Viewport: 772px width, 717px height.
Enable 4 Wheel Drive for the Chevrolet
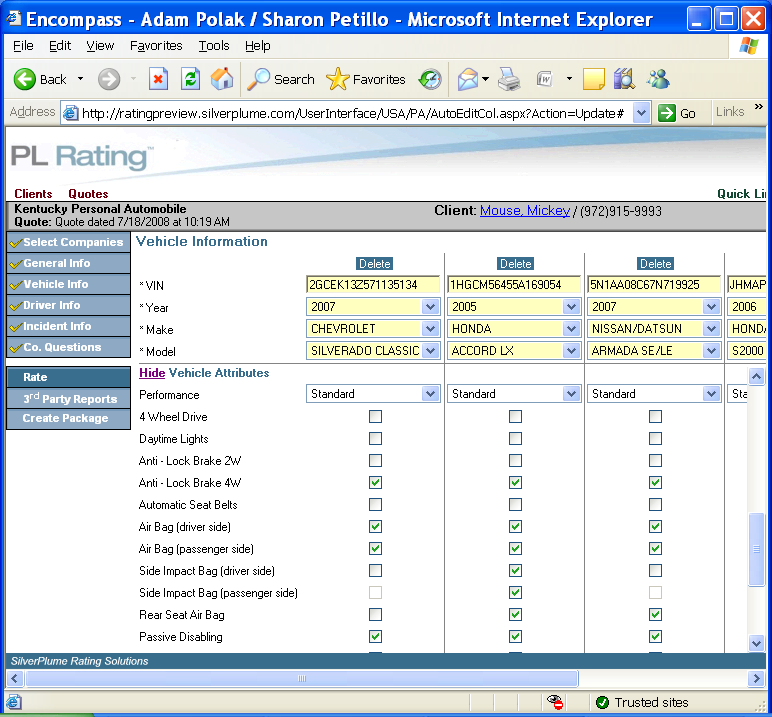click(375, 417)
